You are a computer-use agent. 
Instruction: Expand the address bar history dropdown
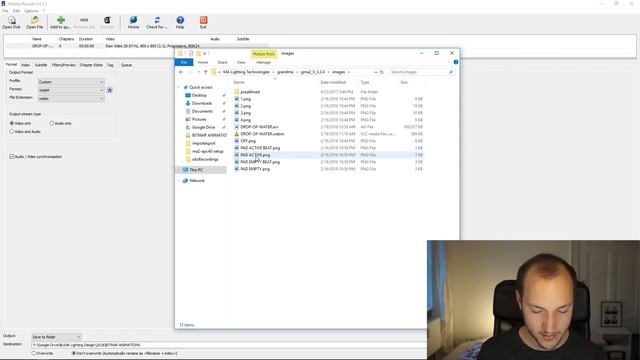coord(376,72)
